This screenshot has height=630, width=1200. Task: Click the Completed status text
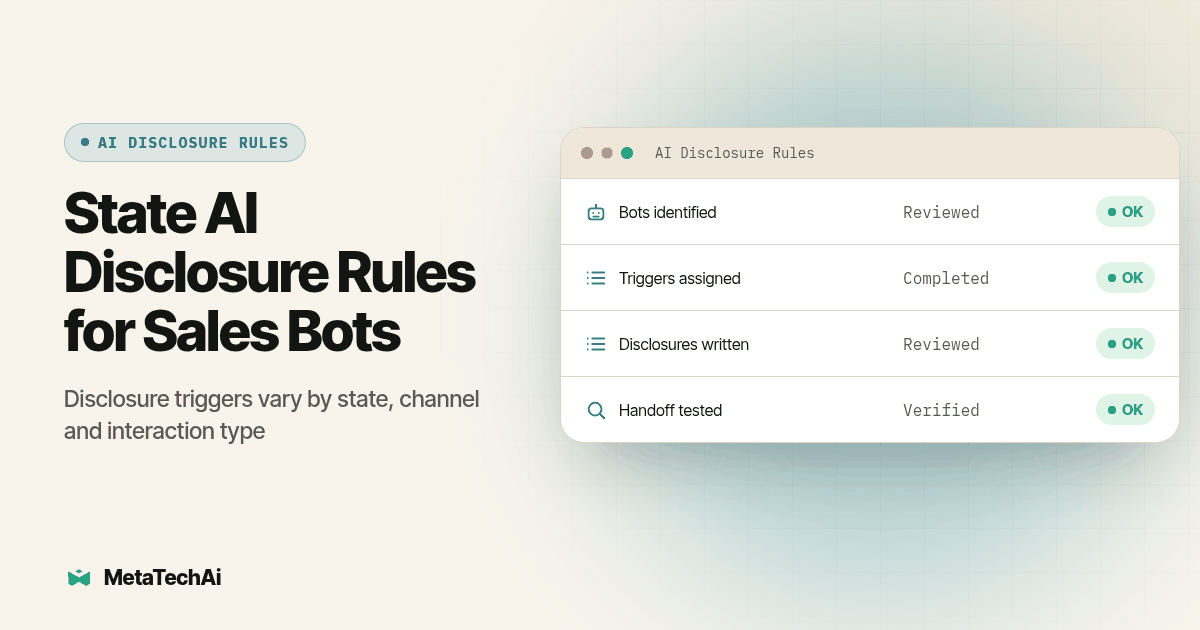pyautogui.click(x=946, y=278)
